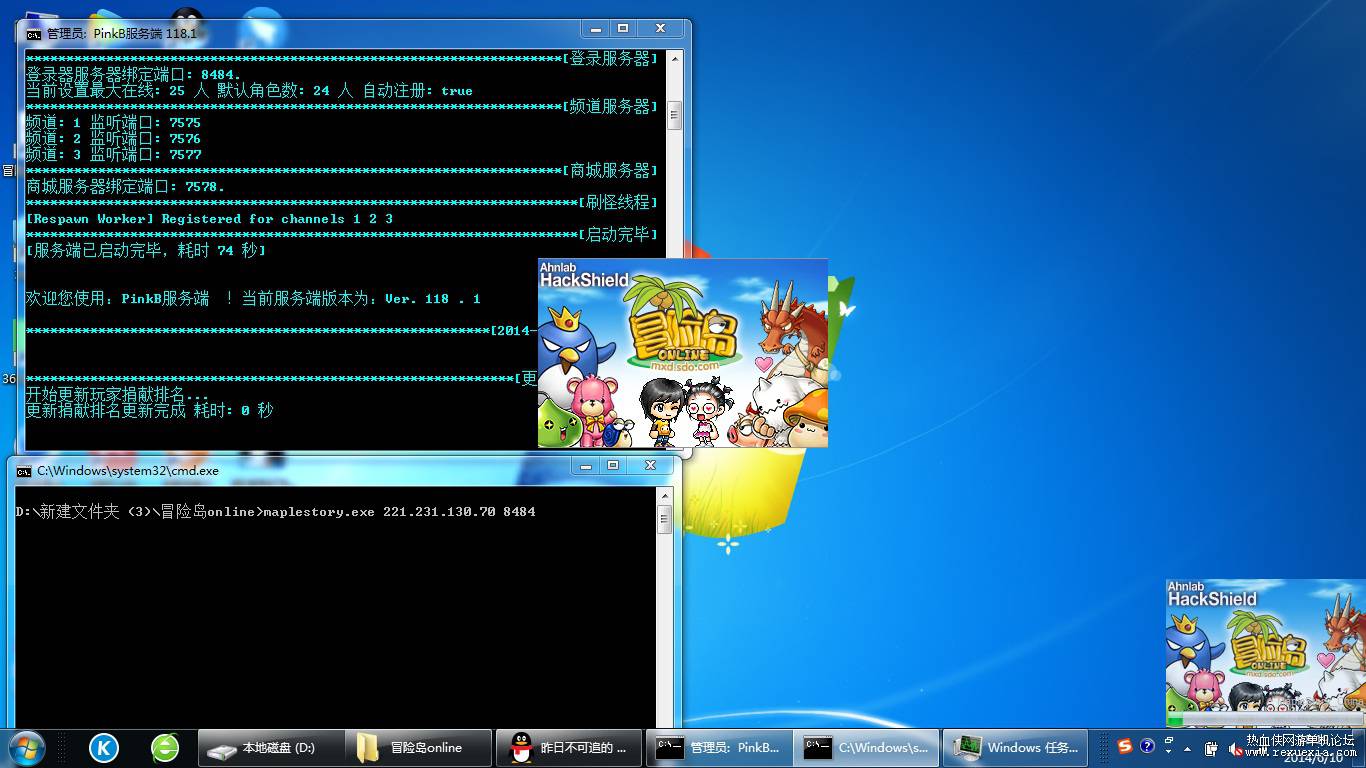Minimize the PinkB服务端 console window
Image resolution: width=1366 pixels, height=768 pixels.
click(x=596, y=29)
